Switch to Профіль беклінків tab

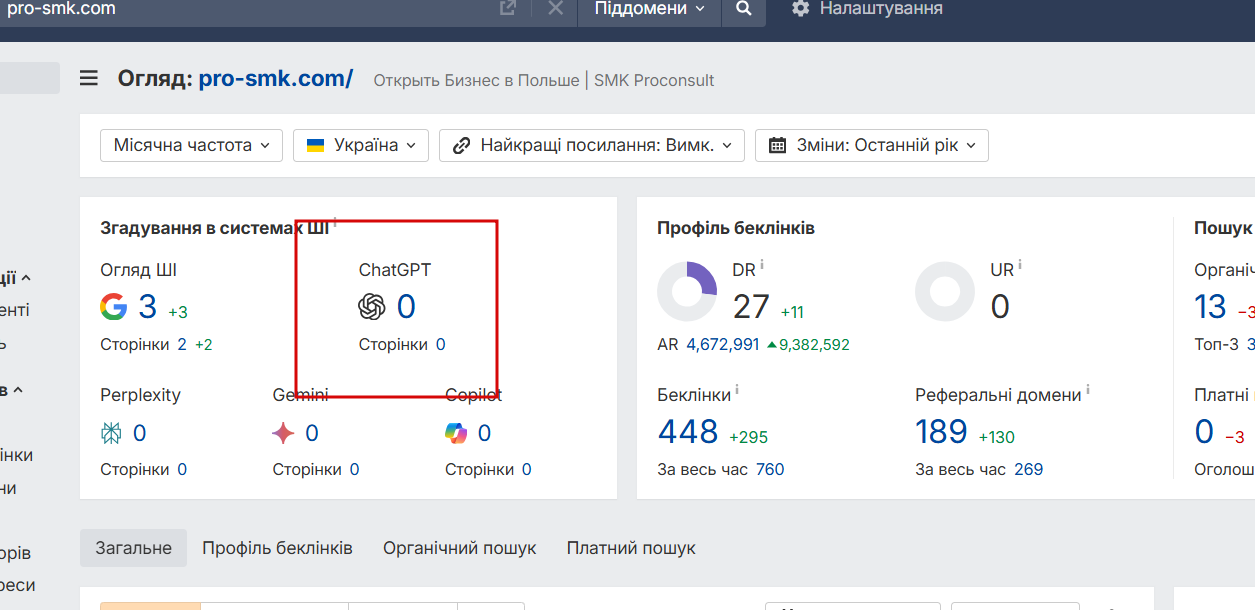pos(277,548)
